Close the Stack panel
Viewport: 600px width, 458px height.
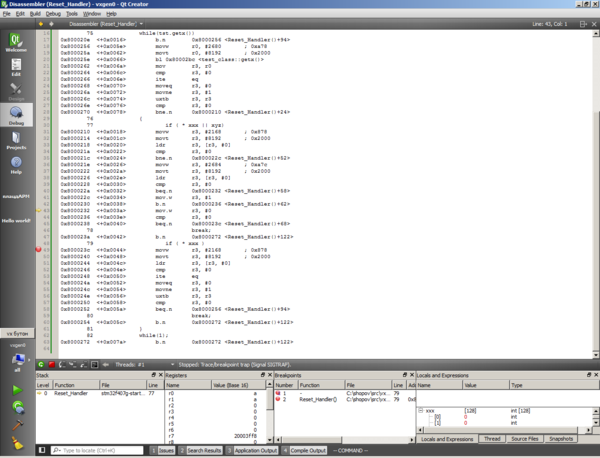161,375
